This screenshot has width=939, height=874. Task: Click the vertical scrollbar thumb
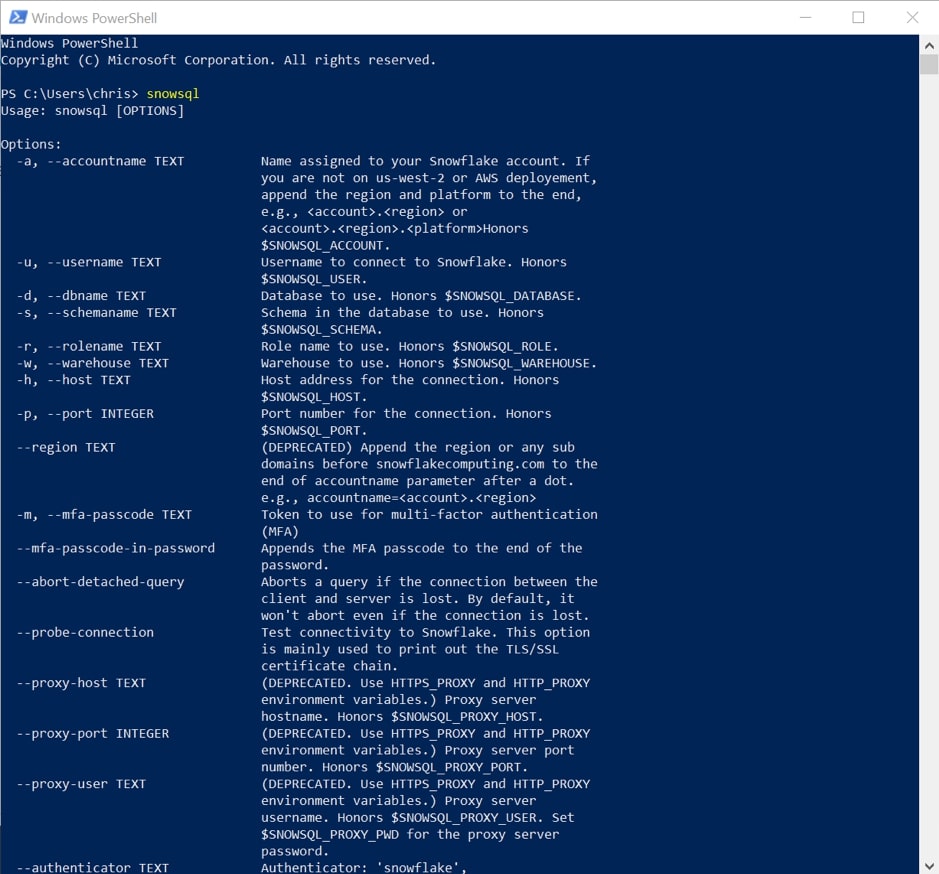click(x=929, y=64)
